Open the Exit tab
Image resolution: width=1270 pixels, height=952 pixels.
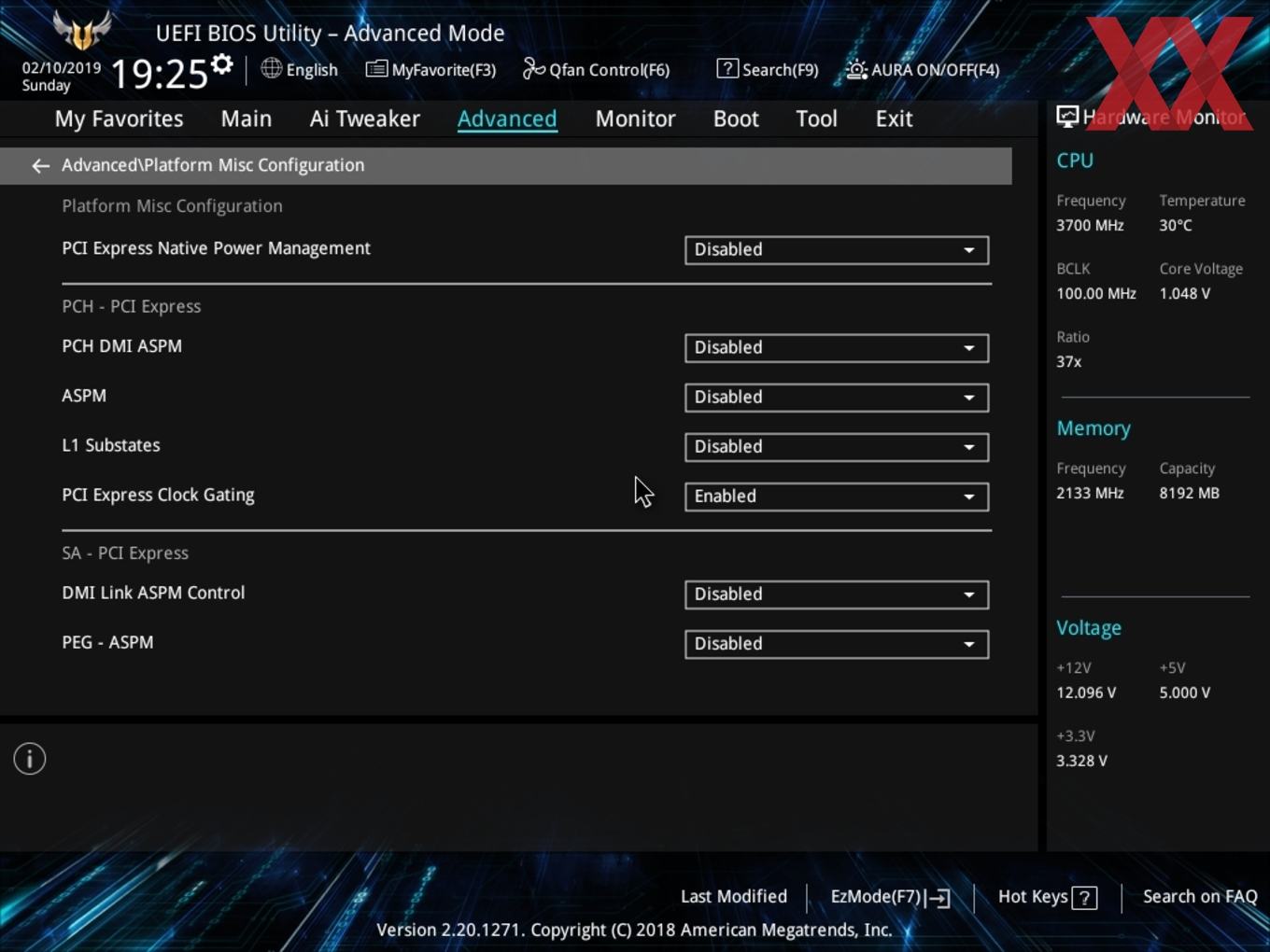[894, 119]
